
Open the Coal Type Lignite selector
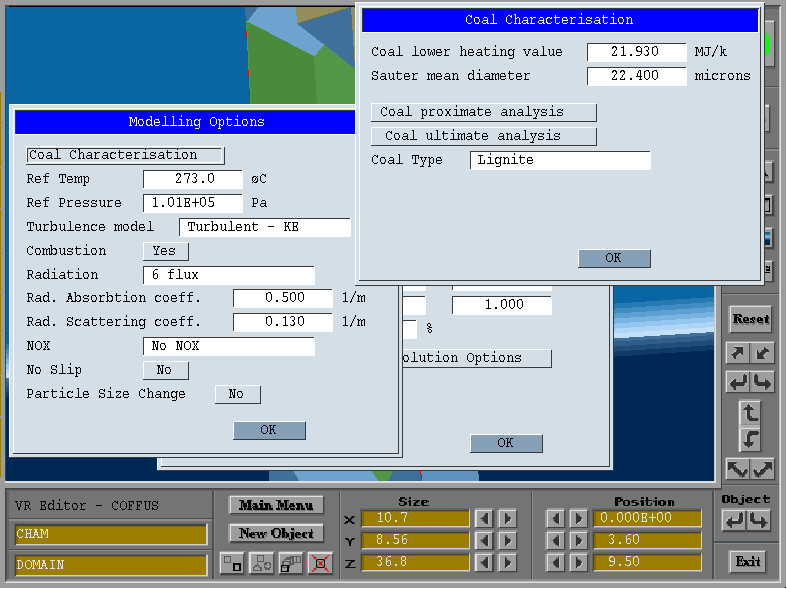coord(560,160)
